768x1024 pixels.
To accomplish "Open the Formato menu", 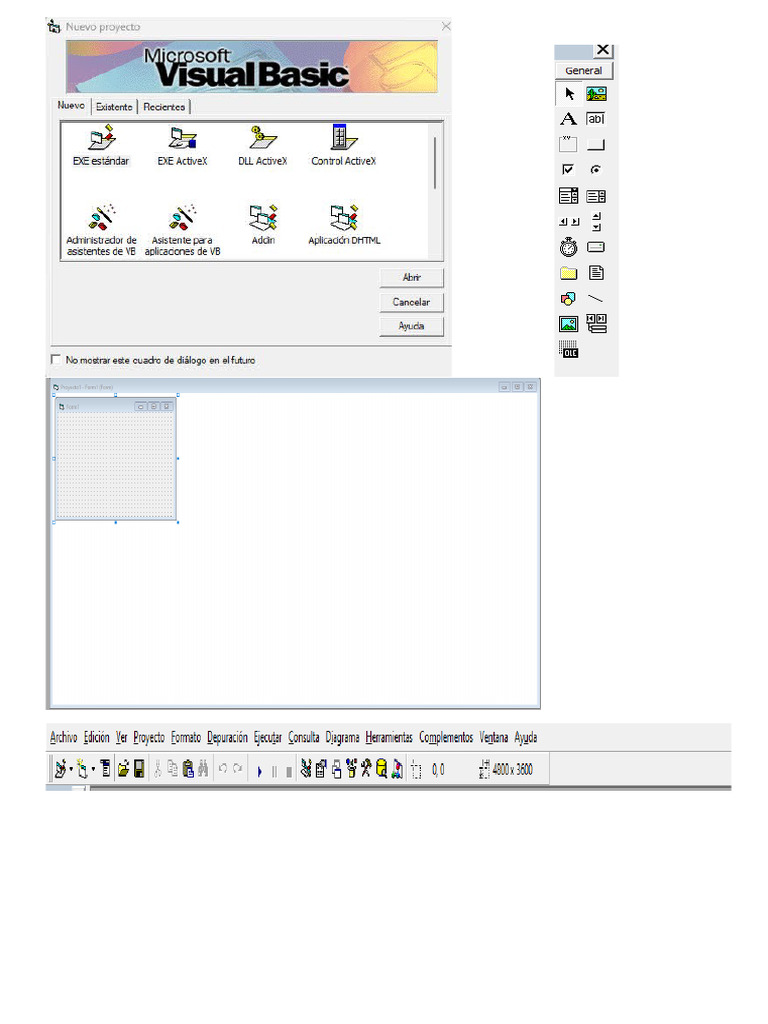I will click(186, 737).
